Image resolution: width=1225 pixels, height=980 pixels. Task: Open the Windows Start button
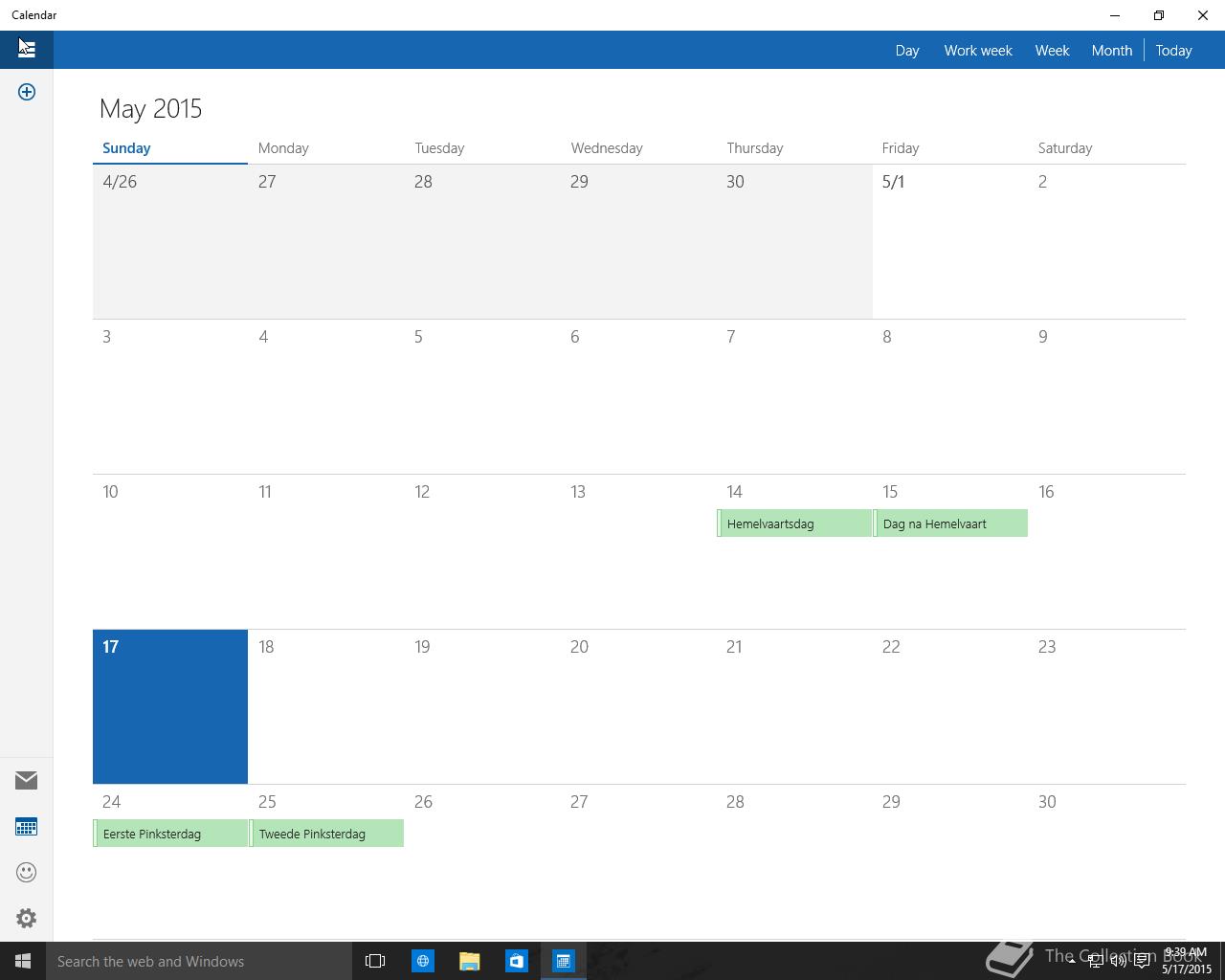click(x=23, y=961)
